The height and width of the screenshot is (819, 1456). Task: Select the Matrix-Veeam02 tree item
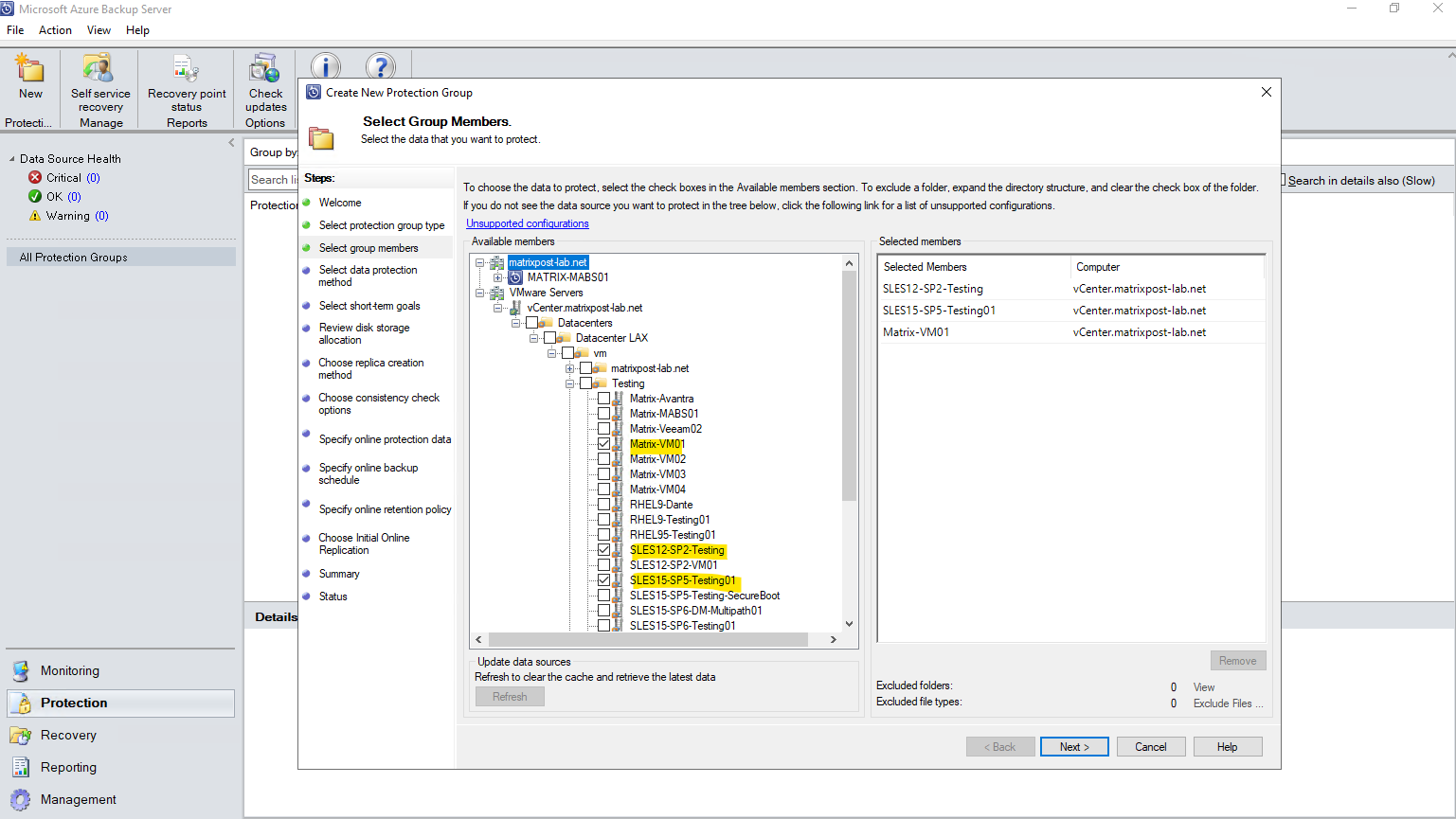pyautogui.click(x=666, y=429)
